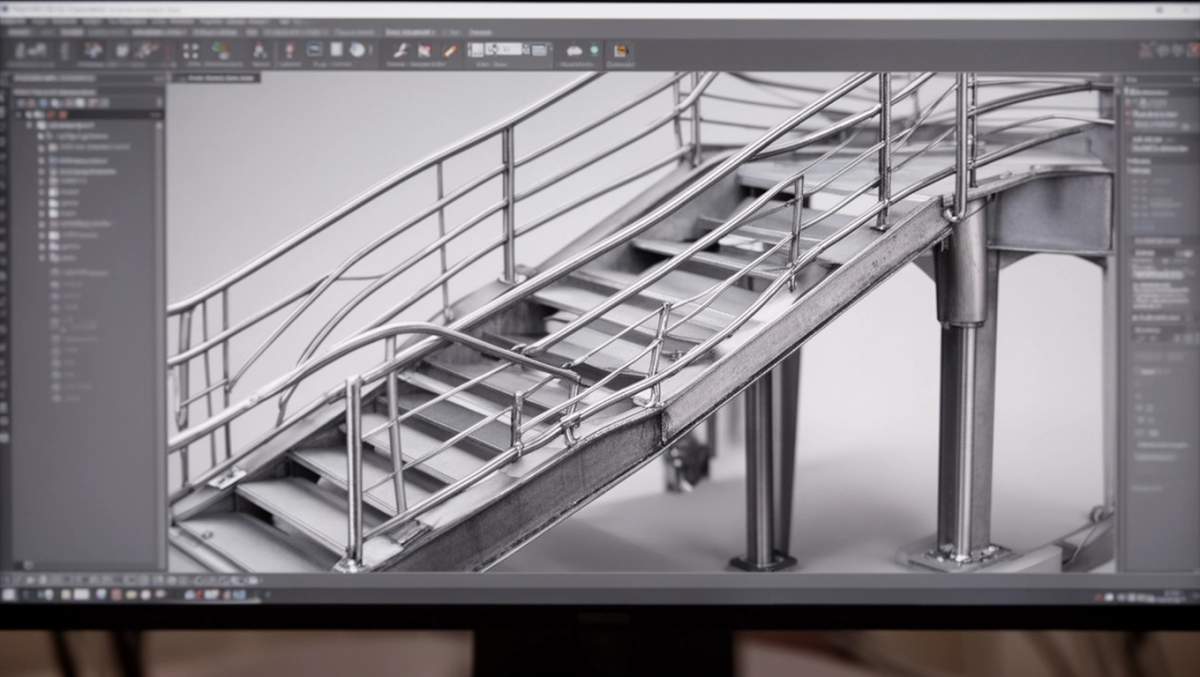This screenshot has height=677, width=1200.
Task: Click the human figure icon in the ribbon
Action: click(x=260, y=50)
